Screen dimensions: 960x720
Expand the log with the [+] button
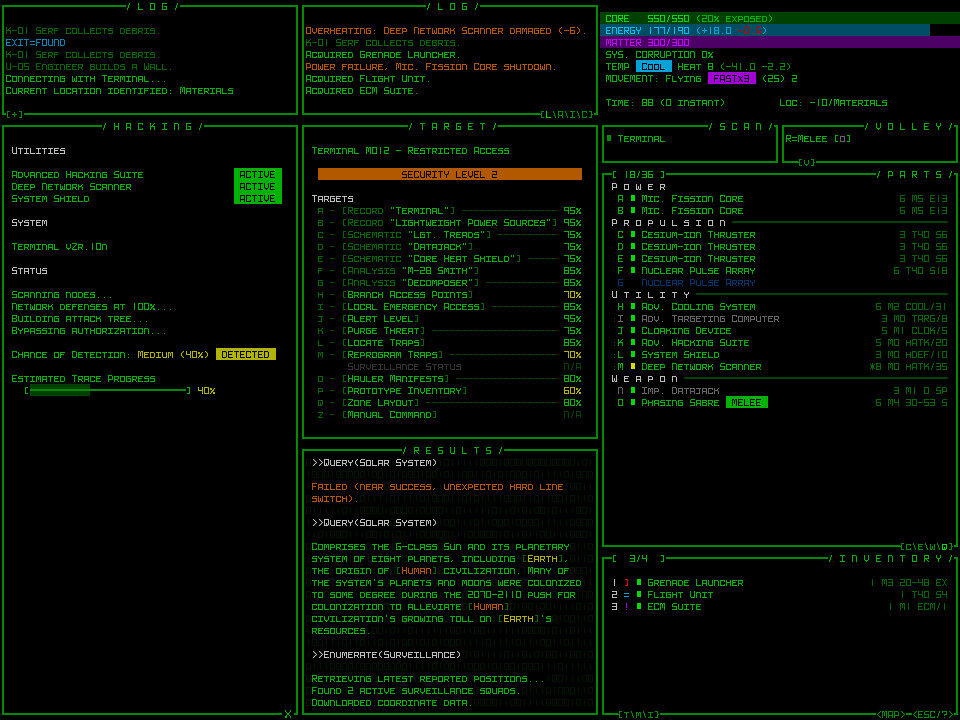(x=14, y=115)
